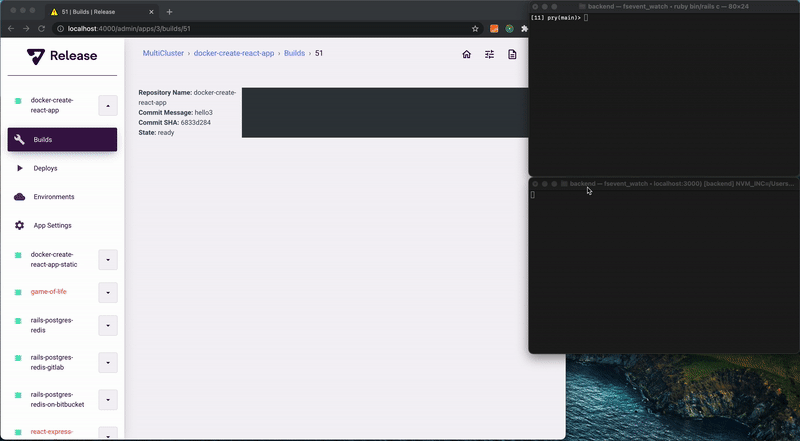Open the sliders settings icon in header
Image resolution: width=800 pixels, height=441 pixels.
pyautogui.click(x=489, y=55)
